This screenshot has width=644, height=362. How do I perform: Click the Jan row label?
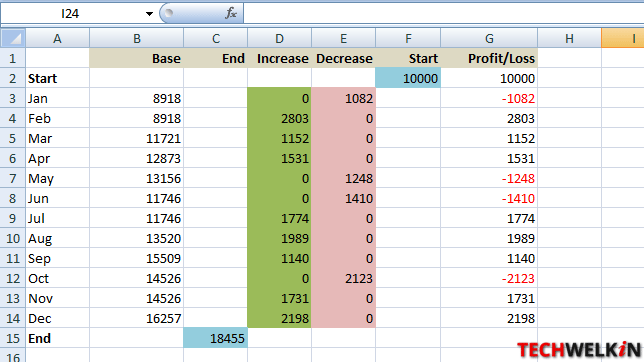38,99
